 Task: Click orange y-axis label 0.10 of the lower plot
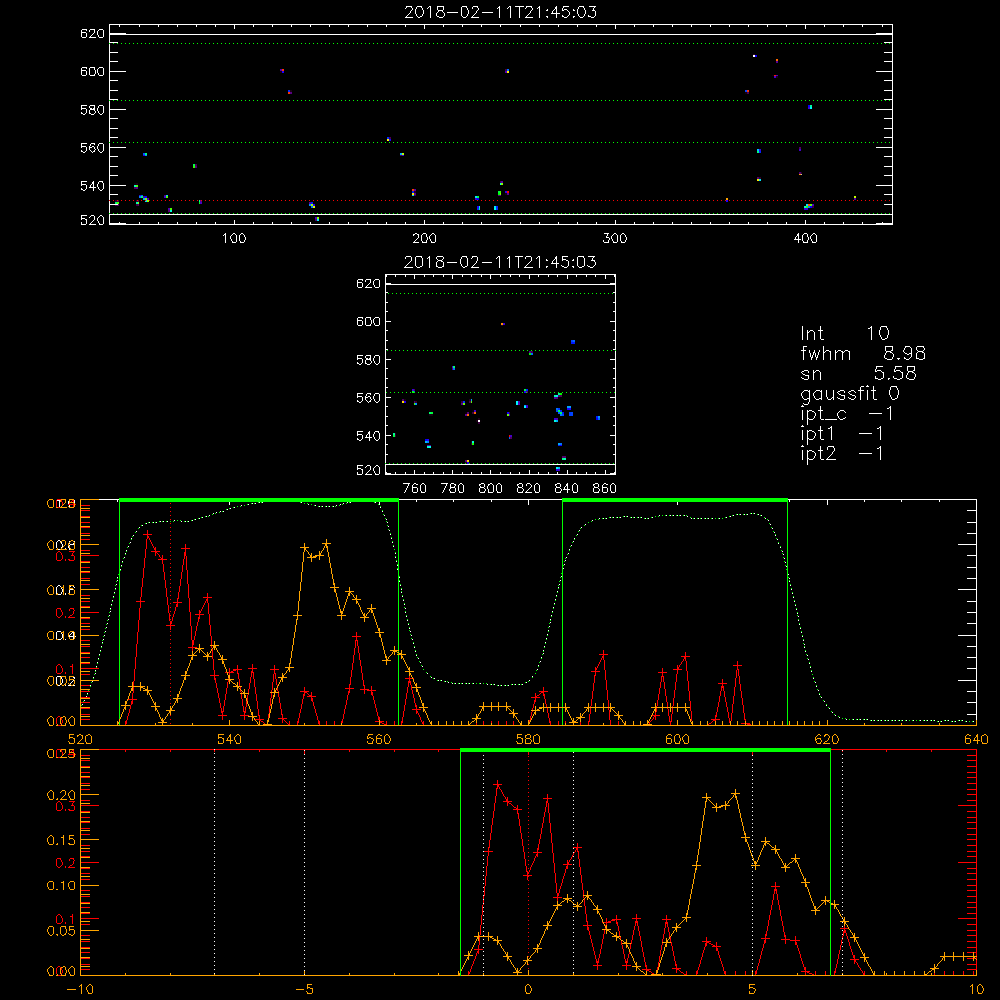(61, 886)
